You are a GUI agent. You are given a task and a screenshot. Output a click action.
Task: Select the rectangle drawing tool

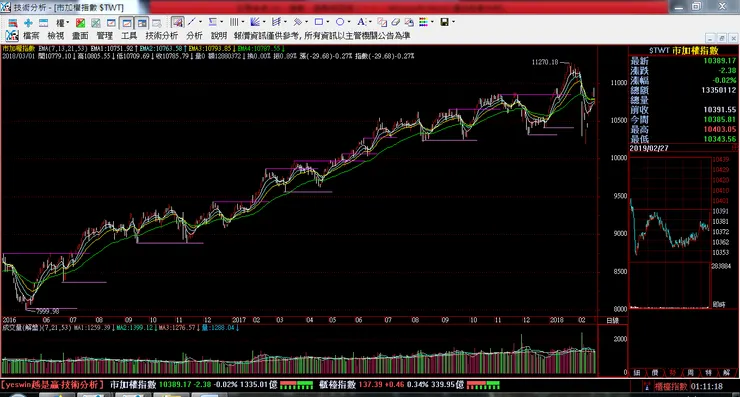pos(319,22)
